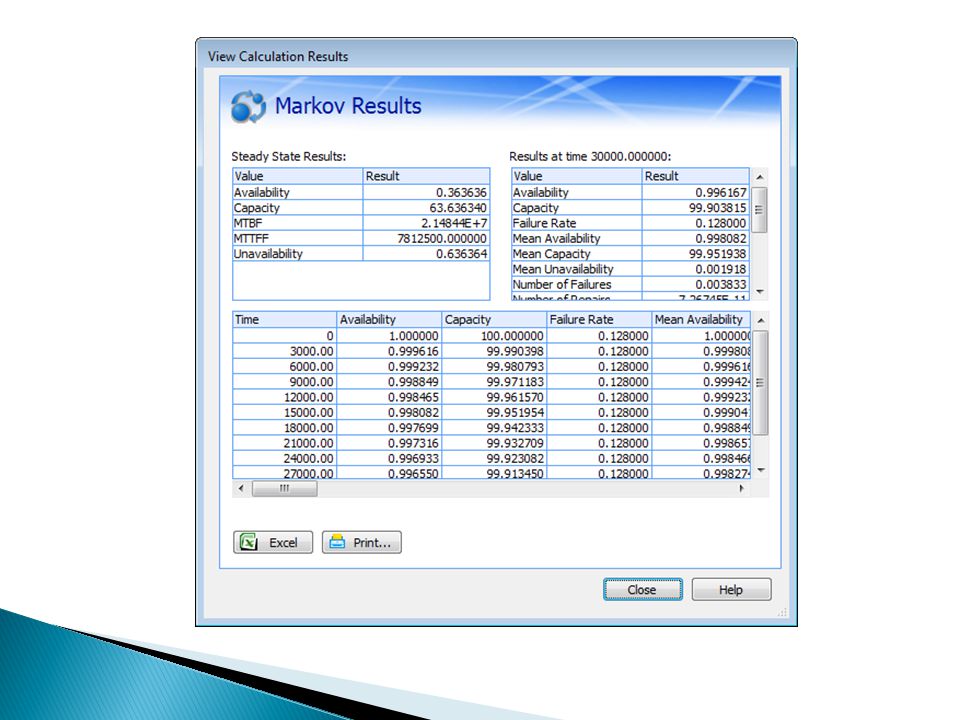Click right arrow of horizontal scrollbar
The height and width of the screenshot is (720, 960).
pos(742,489)
